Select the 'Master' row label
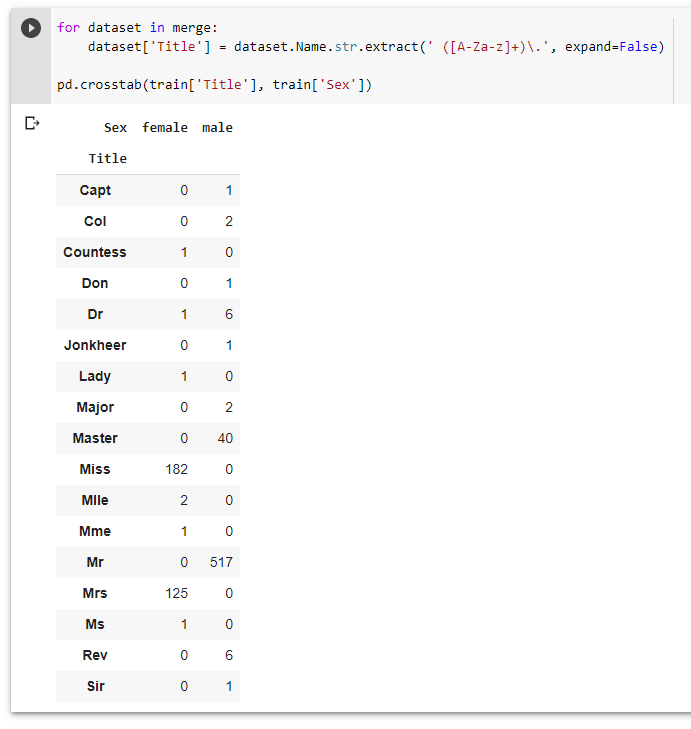The image size is (691, 729). click(95, 438)
